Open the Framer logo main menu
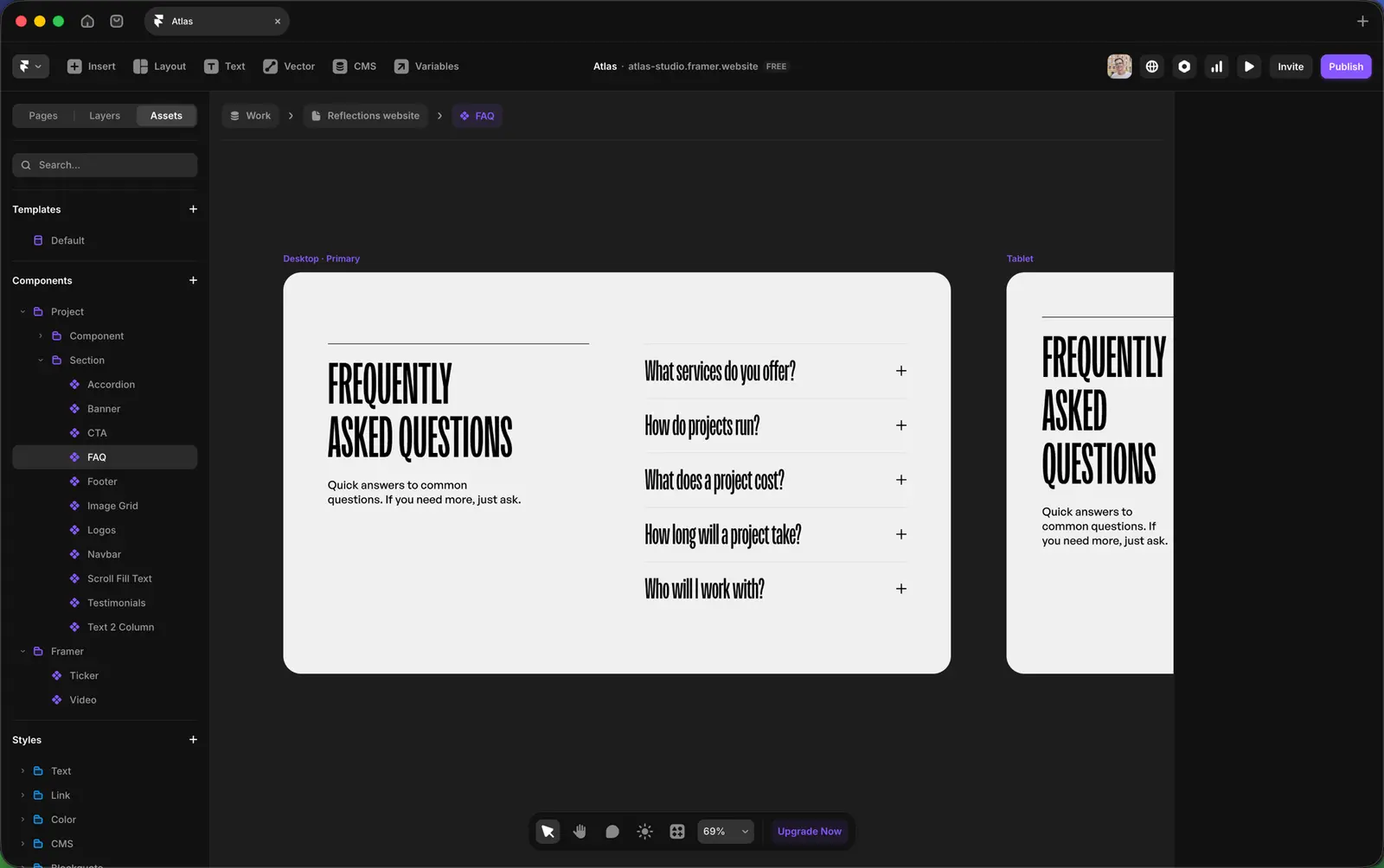The width and height of the screenshot is (1384, 868). (30, 67)
